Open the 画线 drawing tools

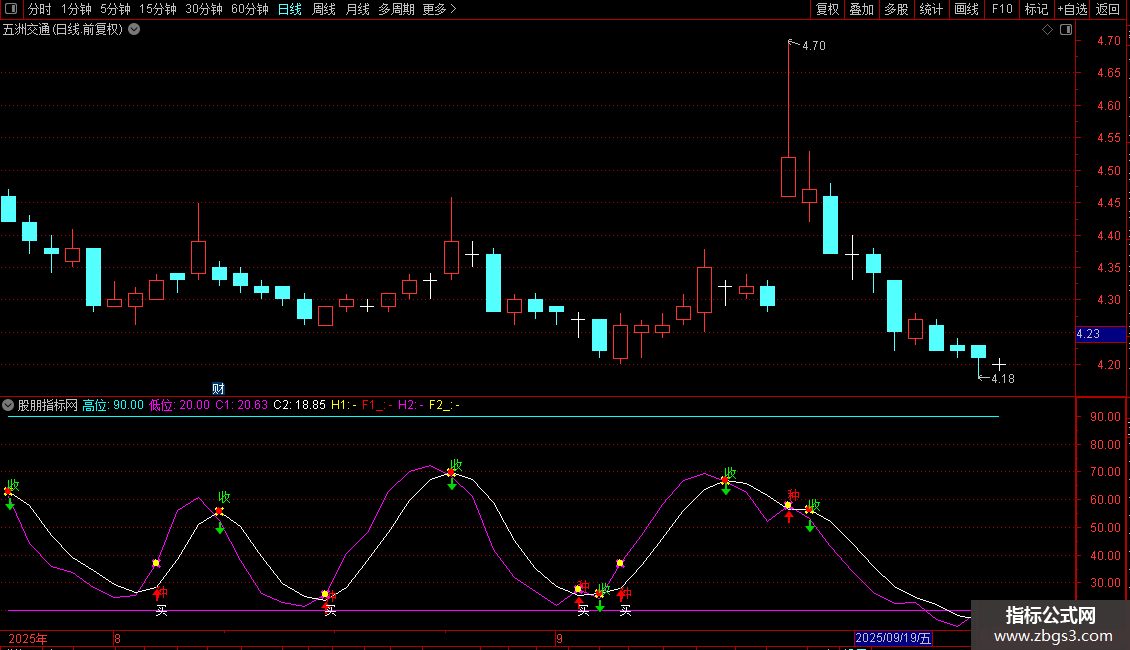click(966, 9)
